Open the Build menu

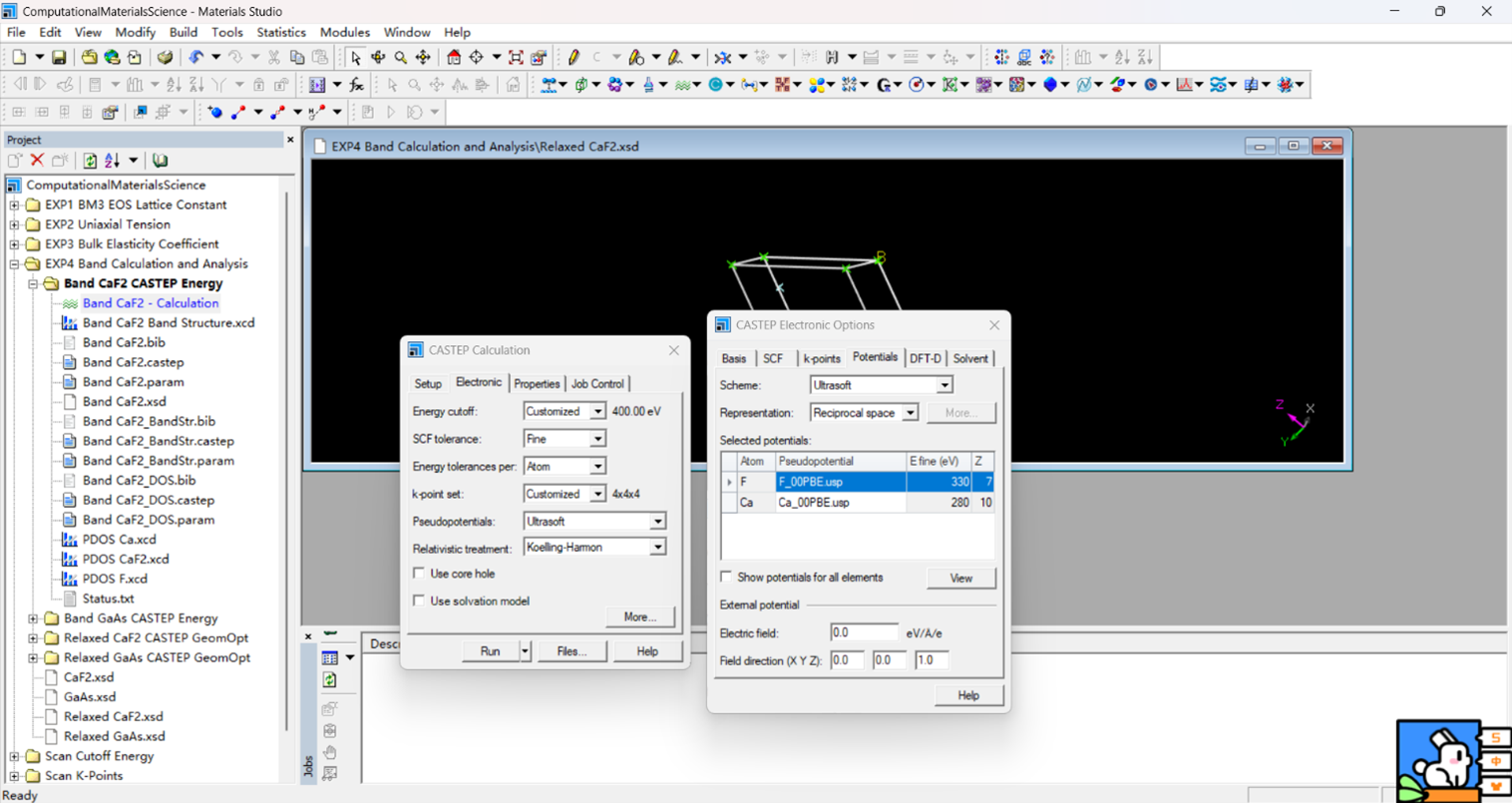[x=184, y=32]
